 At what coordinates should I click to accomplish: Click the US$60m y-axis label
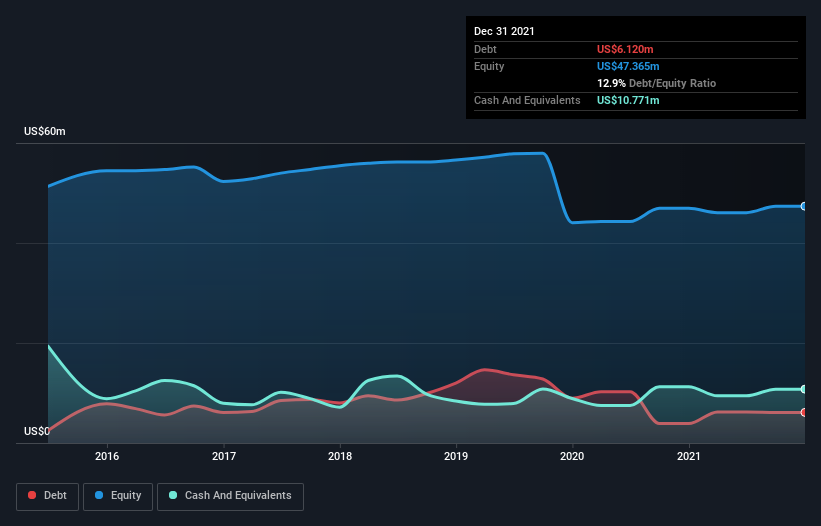pyautogui.click(x=45, y=131)
